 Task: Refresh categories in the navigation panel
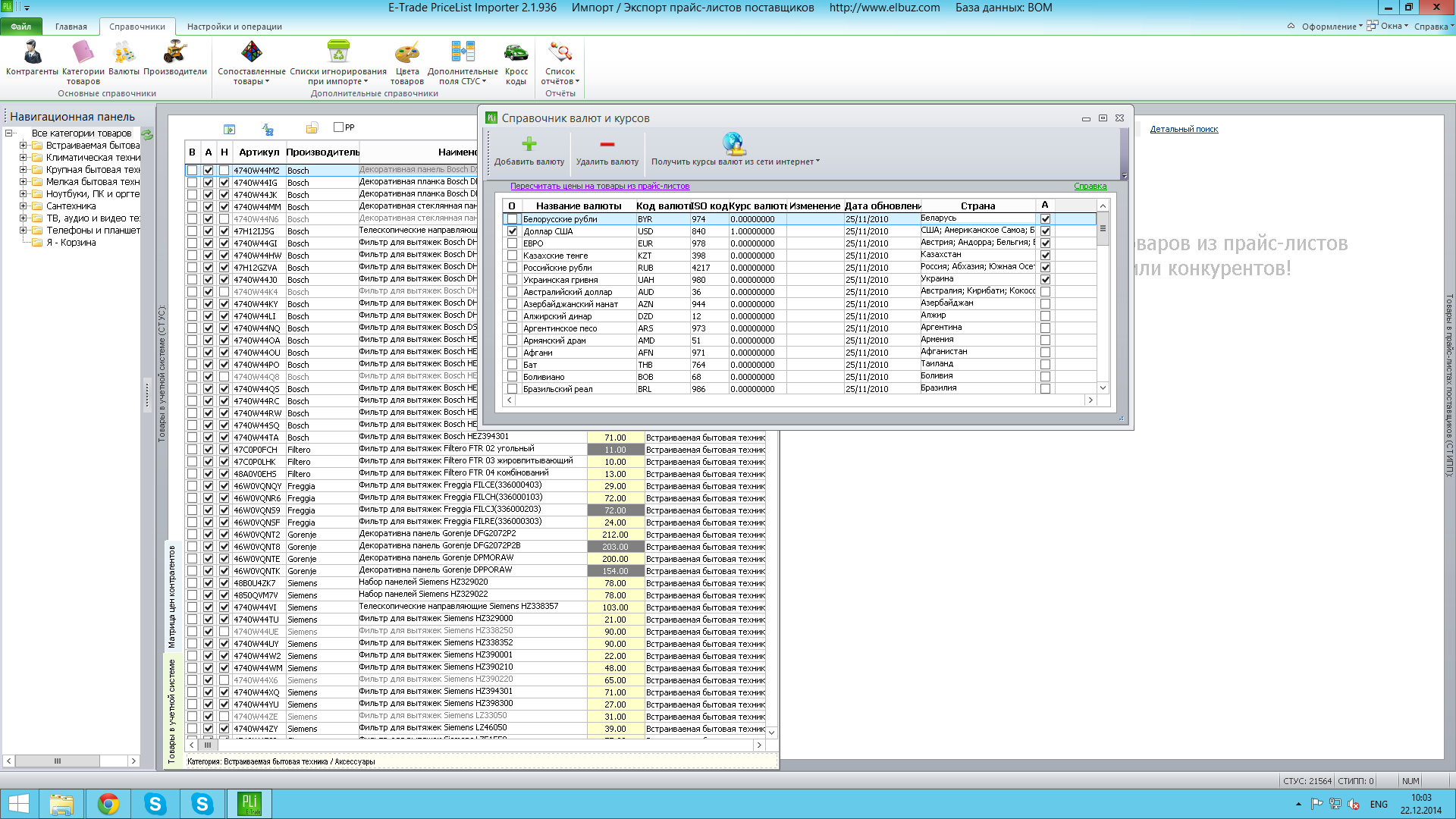point(147,134)
